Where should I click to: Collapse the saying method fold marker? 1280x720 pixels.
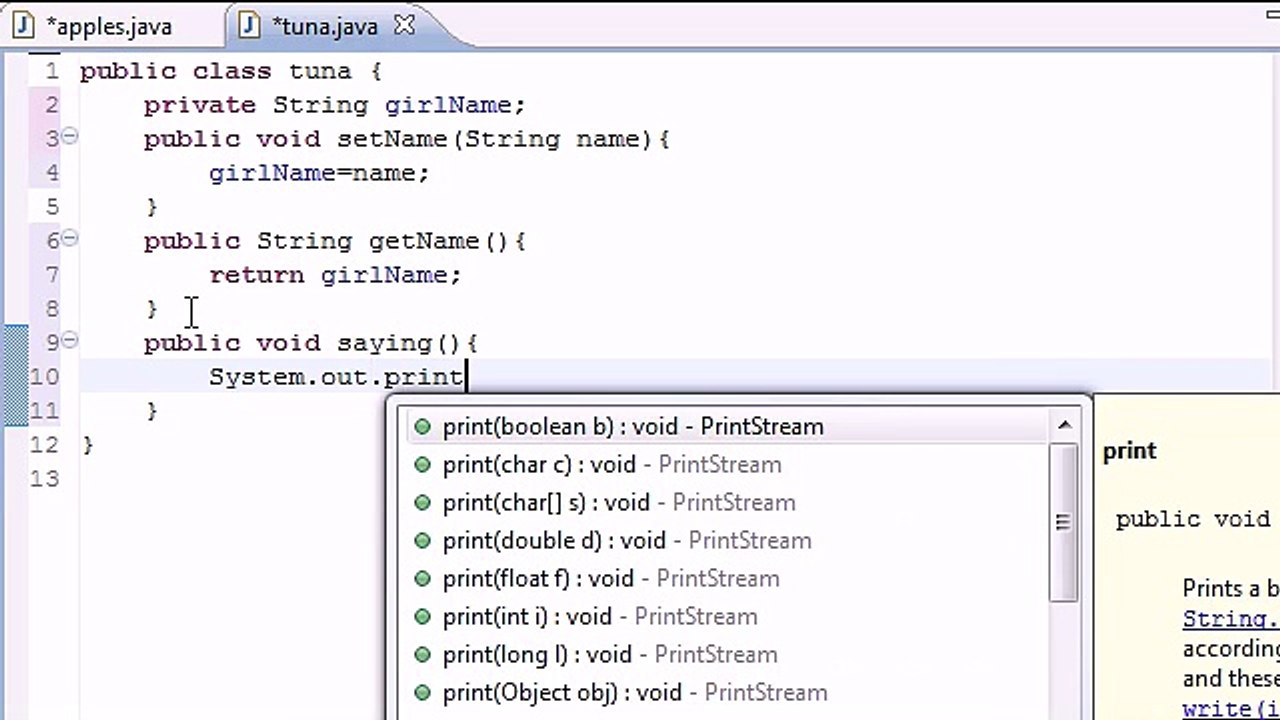pos(69,341)
